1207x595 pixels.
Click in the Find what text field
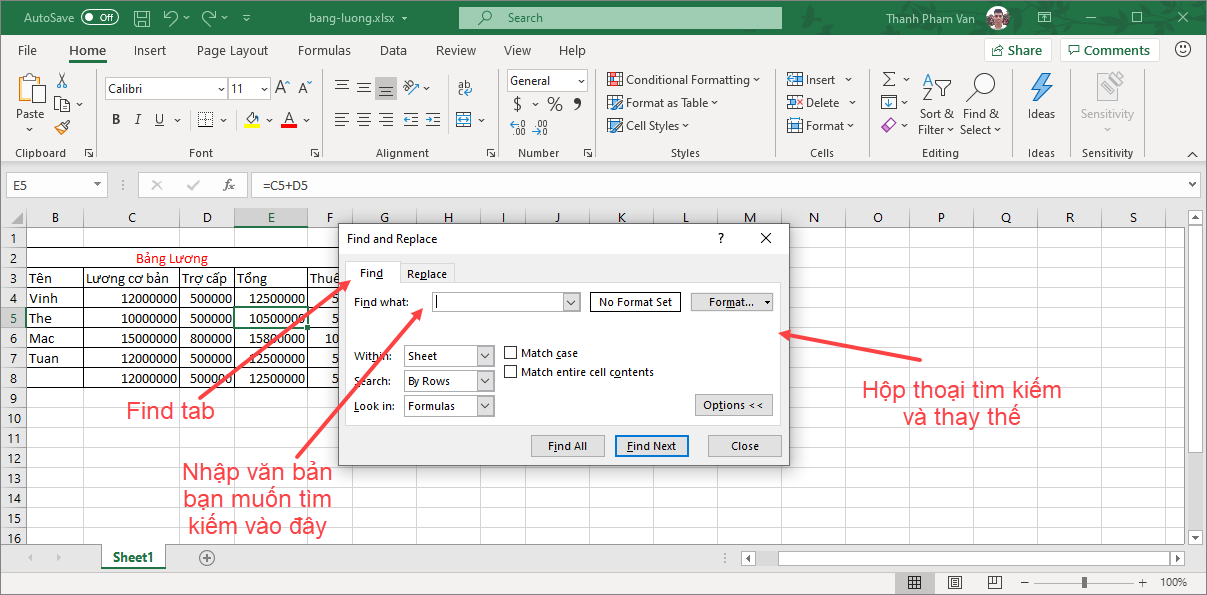click(498, 302)
